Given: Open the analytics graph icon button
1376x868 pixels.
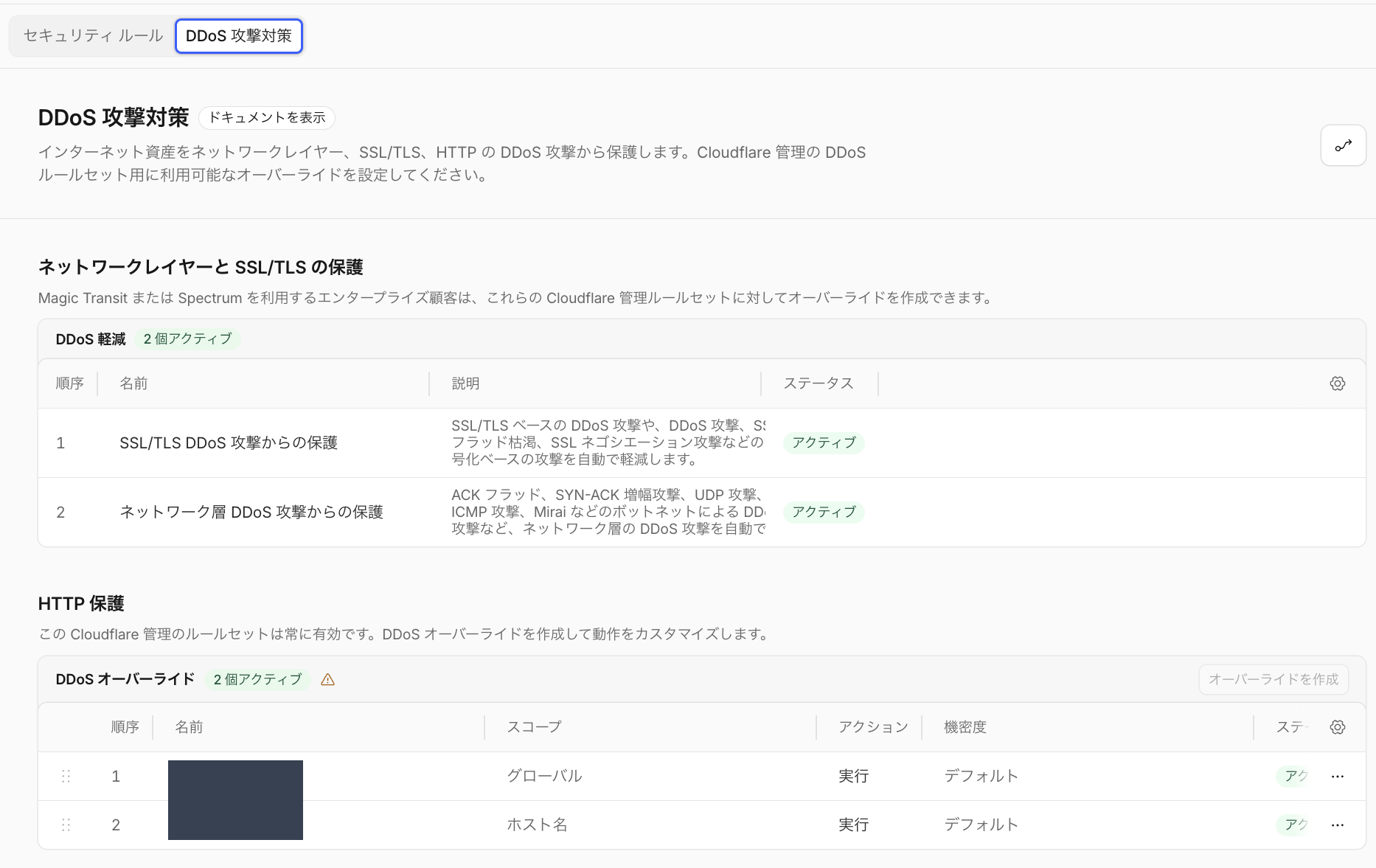Looking at the screenshot, I should 1343,145.
